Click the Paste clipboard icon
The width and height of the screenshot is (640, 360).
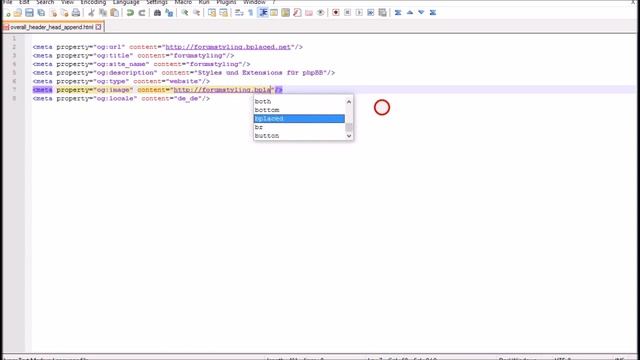click(x=115, y=13)
